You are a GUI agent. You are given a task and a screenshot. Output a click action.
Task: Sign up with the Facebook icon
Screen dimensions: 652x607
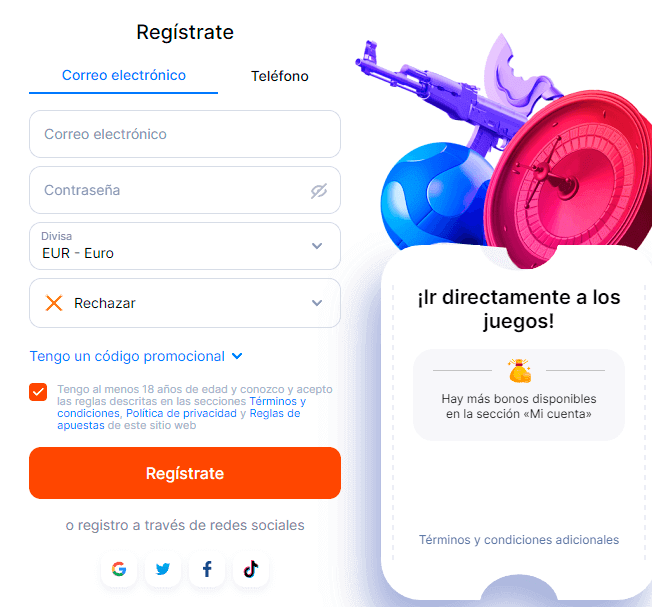pyautogui.click(x=207, y=569)
